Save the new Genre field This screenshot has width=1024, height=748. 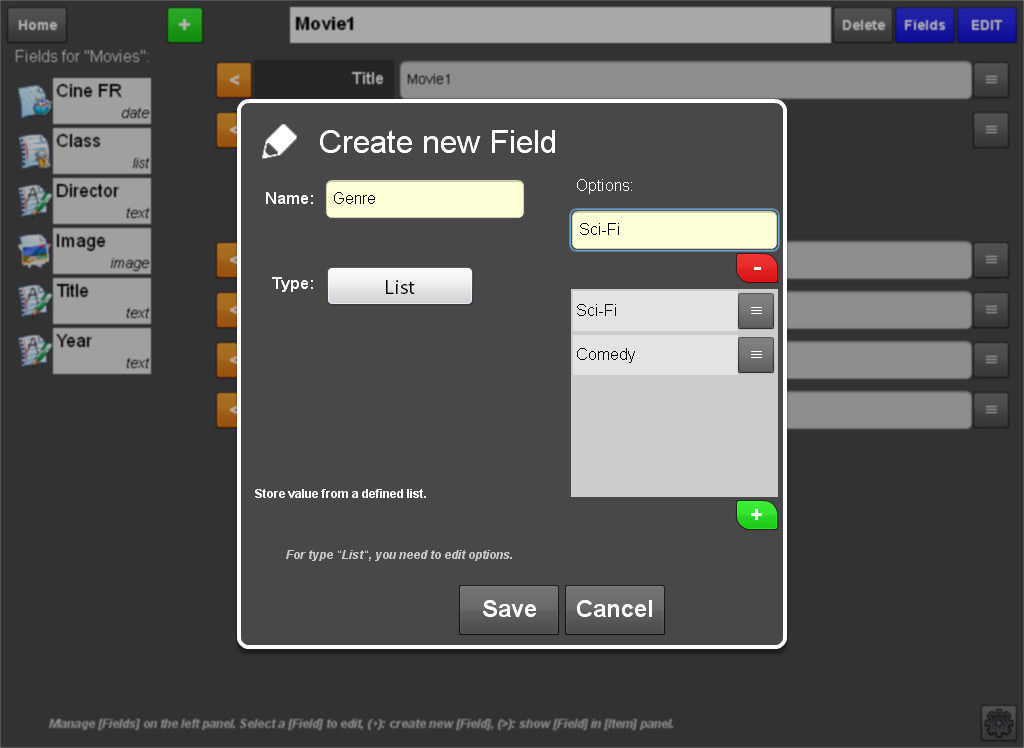[508, 609]
